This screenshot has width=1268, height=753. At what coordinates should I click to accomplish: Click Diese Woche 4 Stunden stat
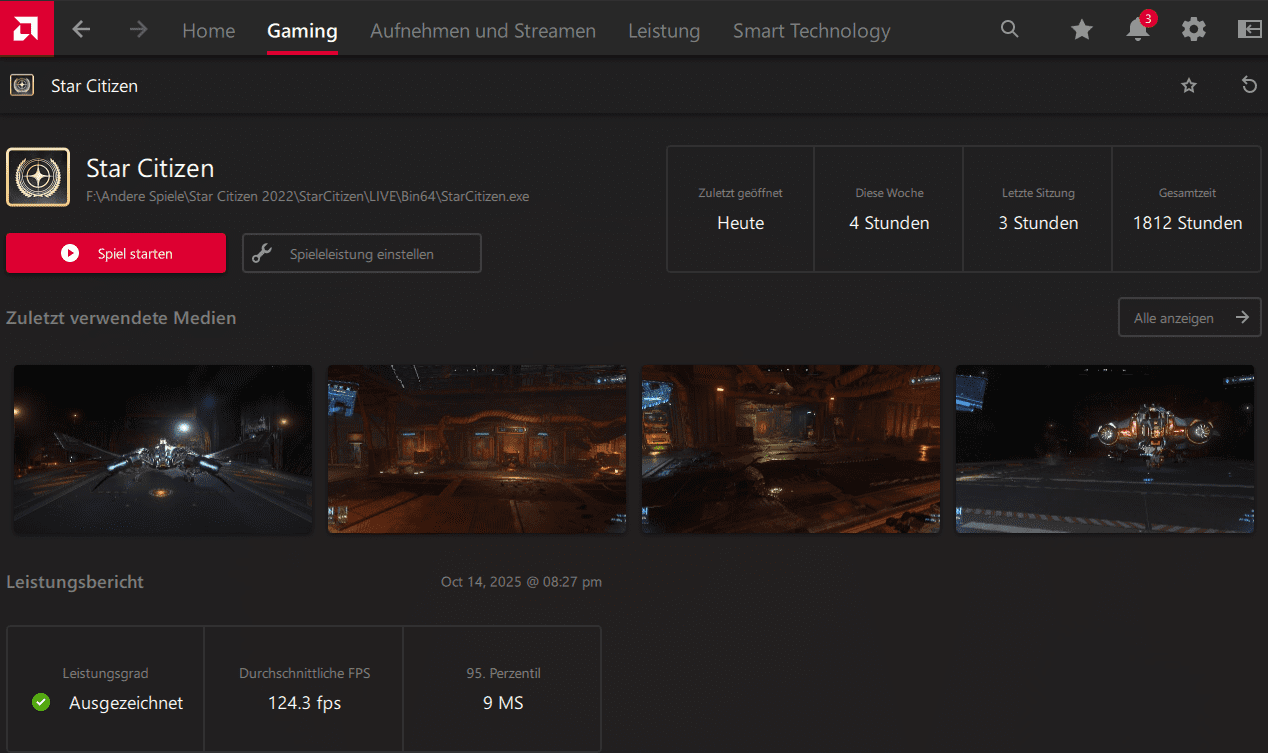[889, 209]
